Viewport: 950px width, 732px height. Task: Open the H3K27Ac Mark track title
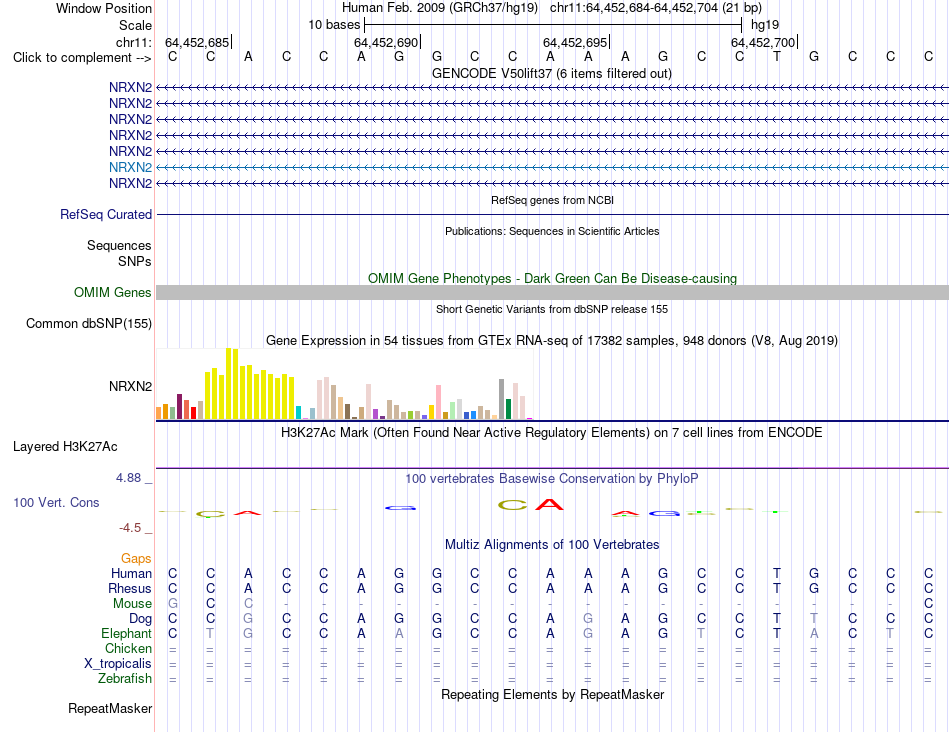coord(552,433)
